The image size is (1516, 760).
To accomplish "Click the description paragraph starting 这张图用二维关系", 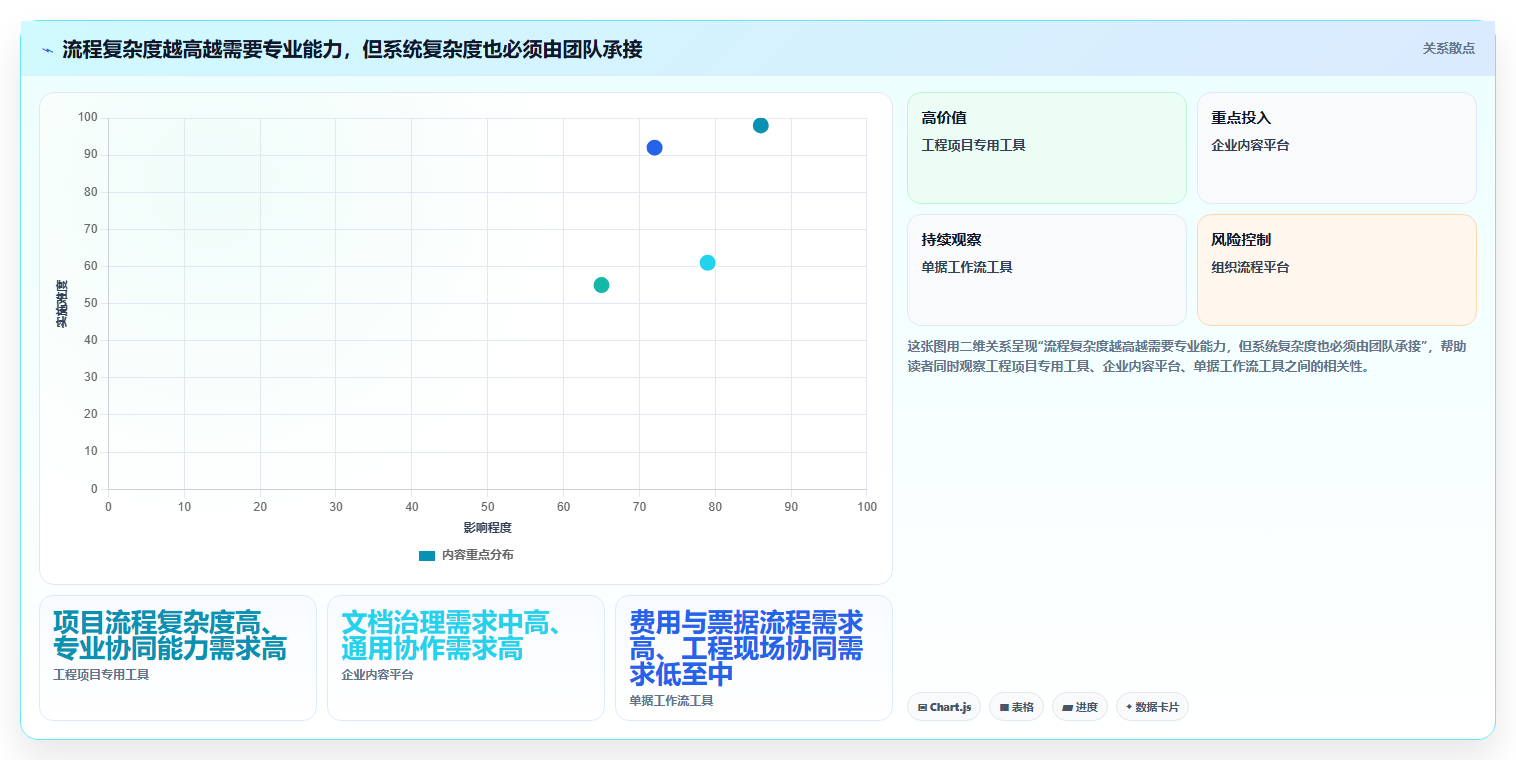I will (1188, 356).
